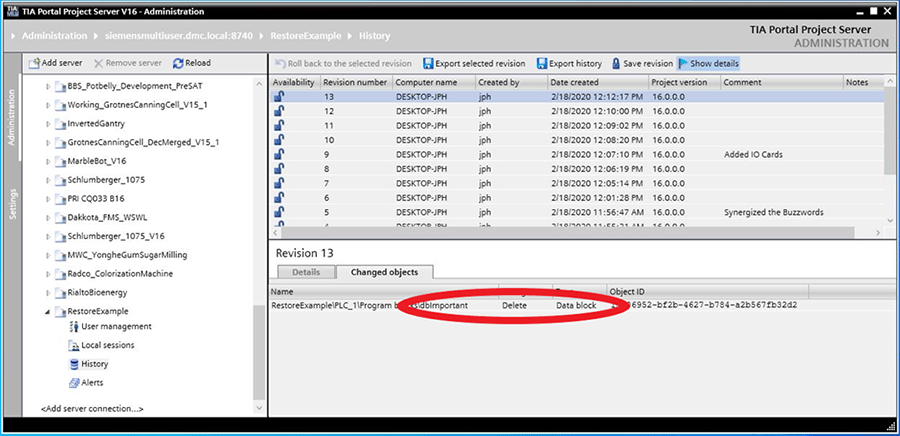900x436 pixels.
Task: Select the Schlumberger_1075_V16 project icon
Action: 60,236
